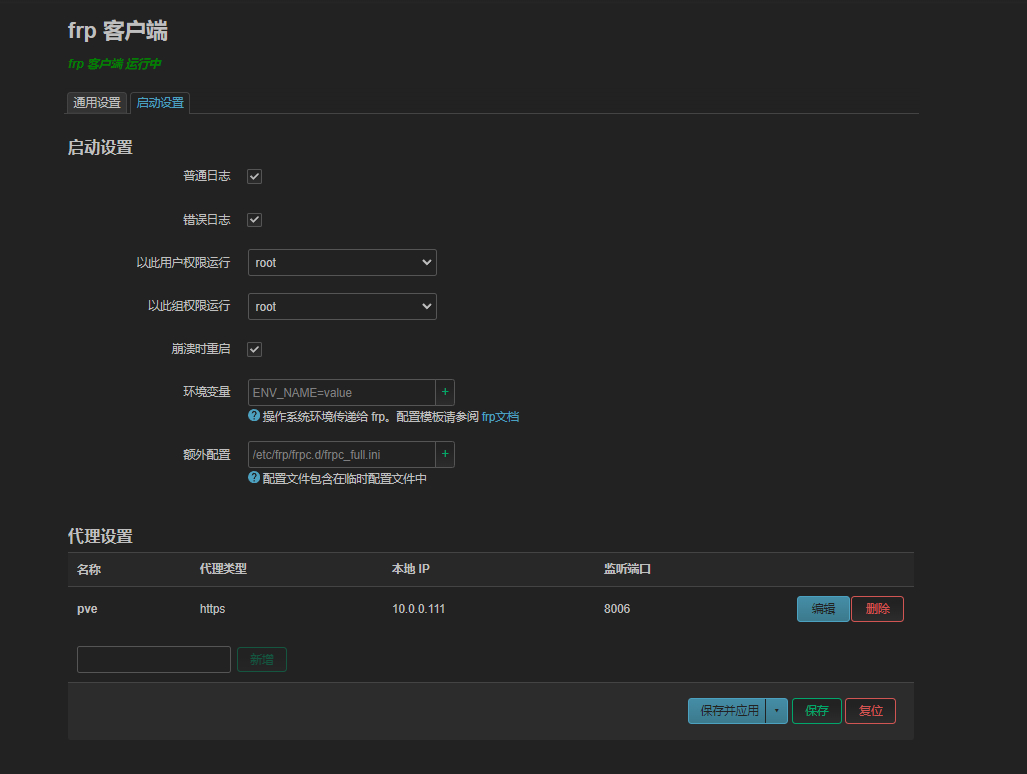Click the 名称 column header
Viewport: 1027px width, 774px height.
pyautogui.click(x=88, y=570)
